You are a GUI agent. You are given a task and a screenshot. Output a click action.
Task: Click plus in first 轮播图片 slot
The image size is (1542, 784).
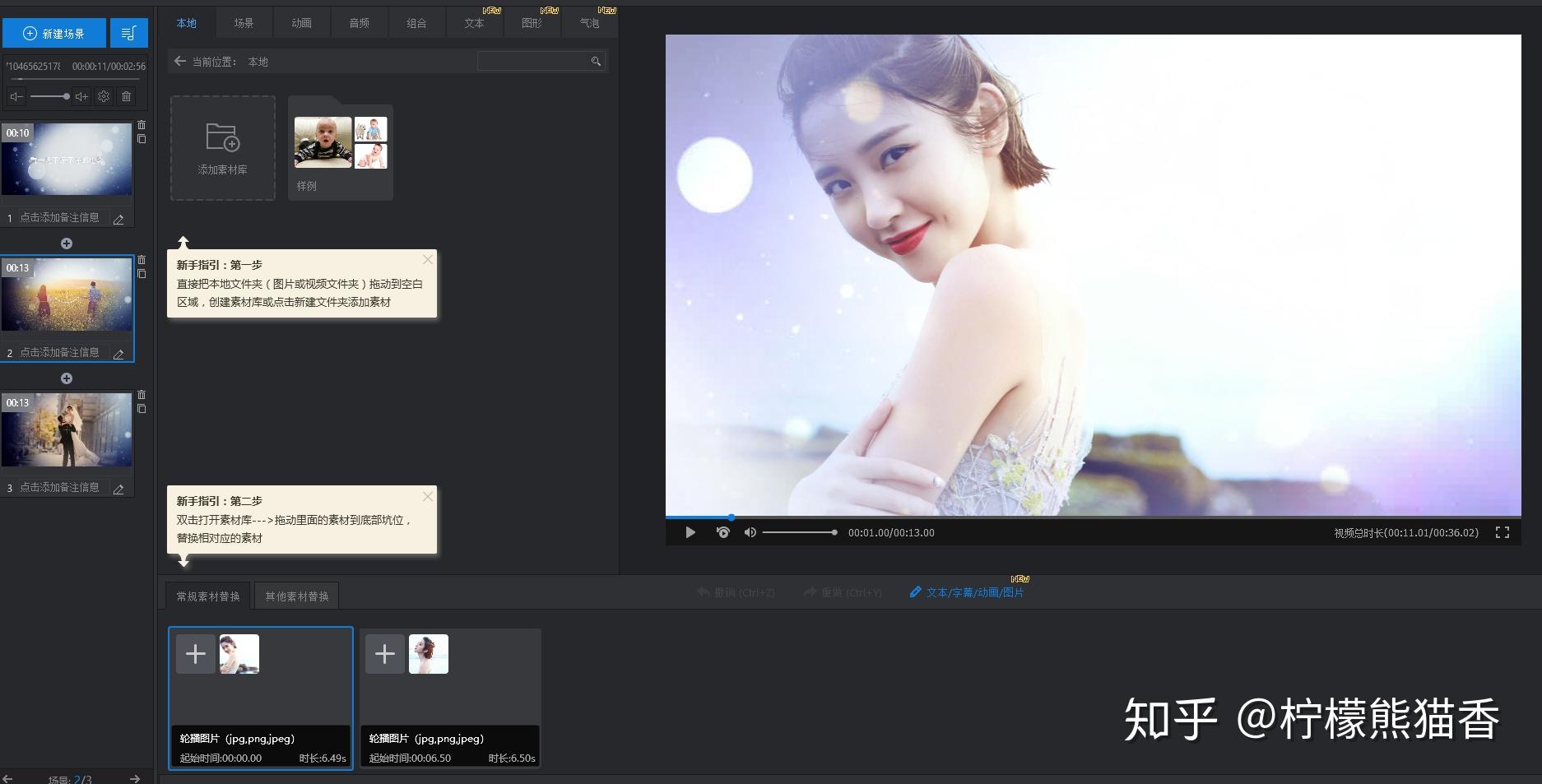click(x=196, y=654)
